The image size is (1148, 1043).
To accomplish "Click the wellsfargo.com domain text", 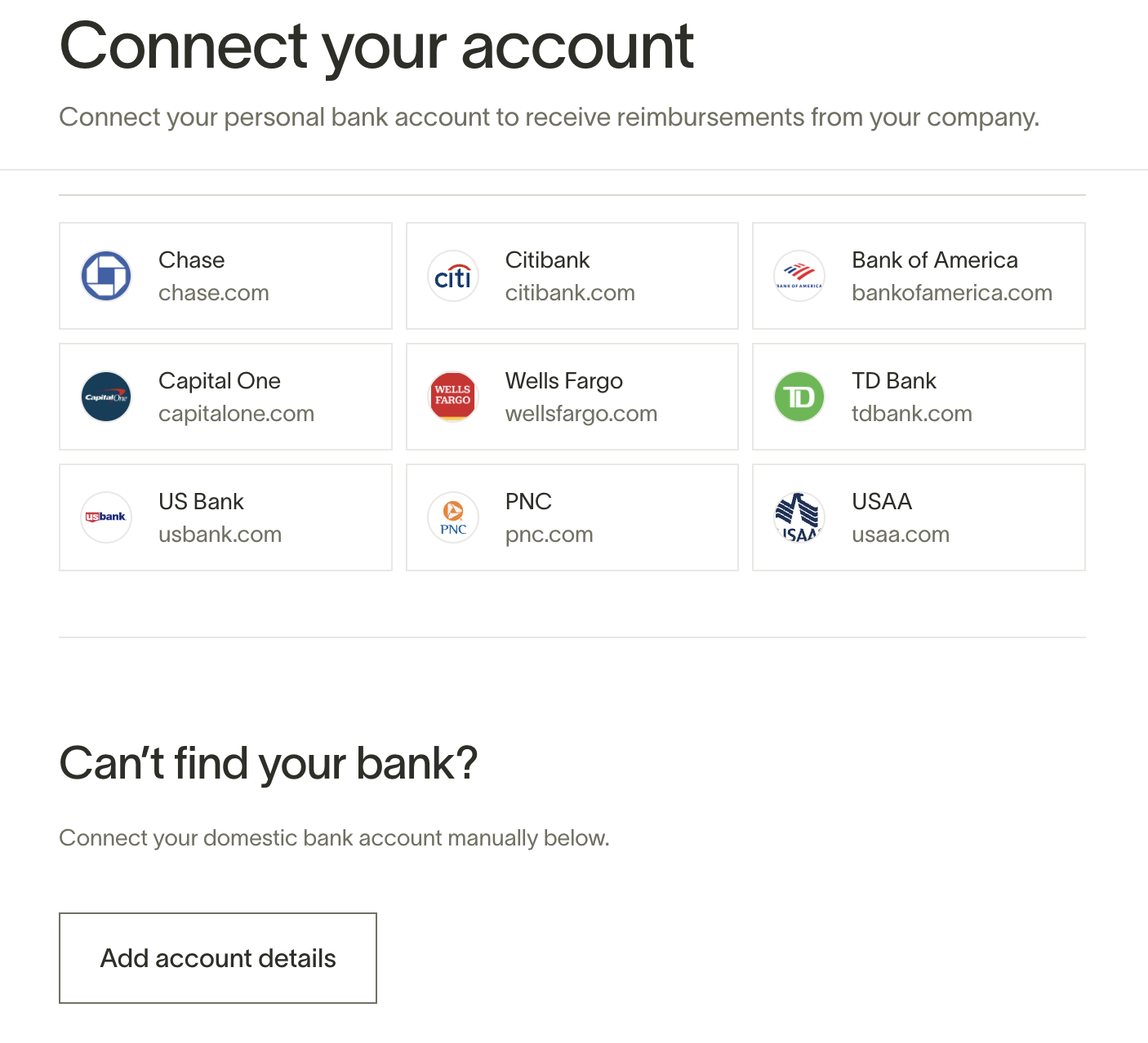I will (581, 414).
